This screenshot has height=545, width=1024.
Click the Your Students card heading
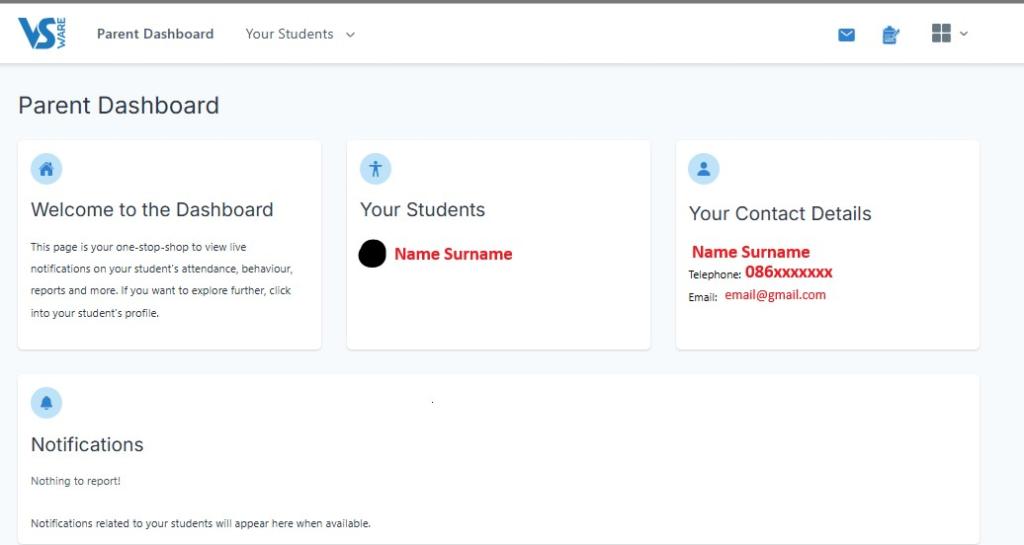coord(423,210)
